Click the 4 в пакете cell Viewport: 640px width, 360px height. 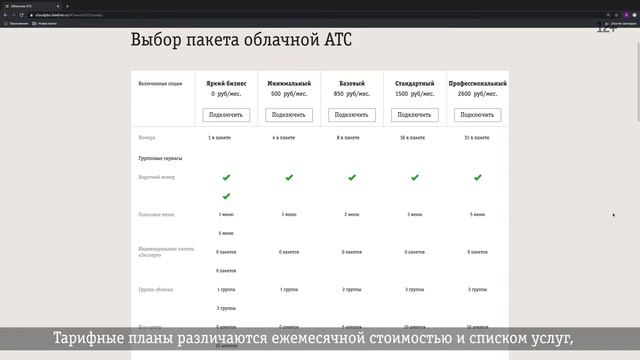coord(284,138)
